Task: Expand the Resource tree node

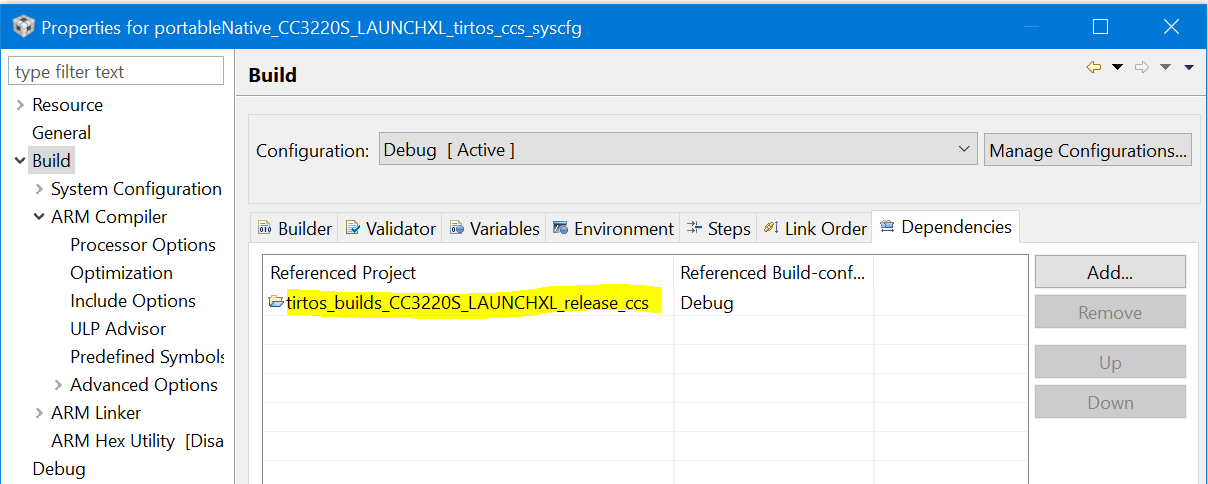Action: [x=20, y=105]
